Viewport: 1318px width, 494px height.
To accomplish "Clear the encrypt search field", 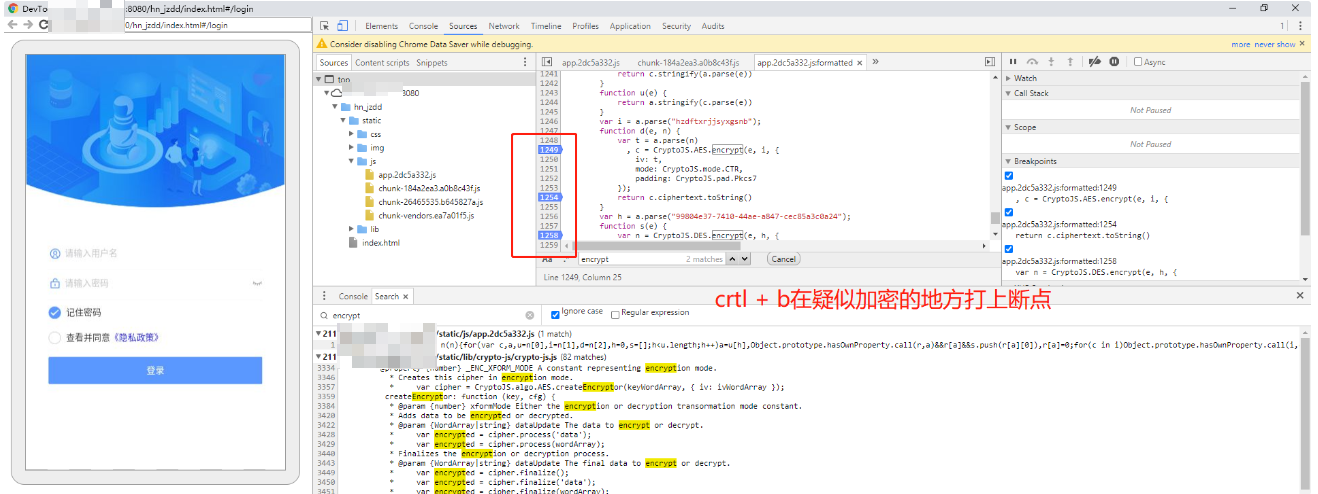I will pos(529,315).
